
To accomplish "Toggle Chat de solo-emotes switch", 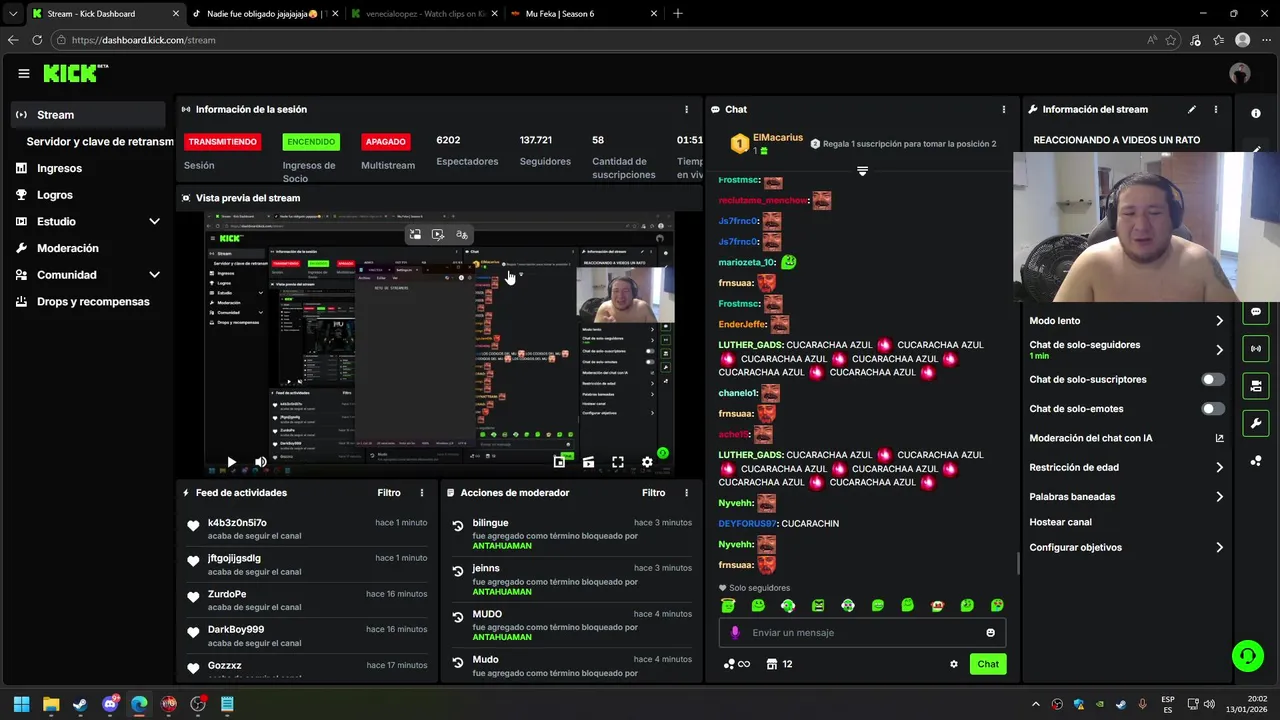I will coord(1212,409).
